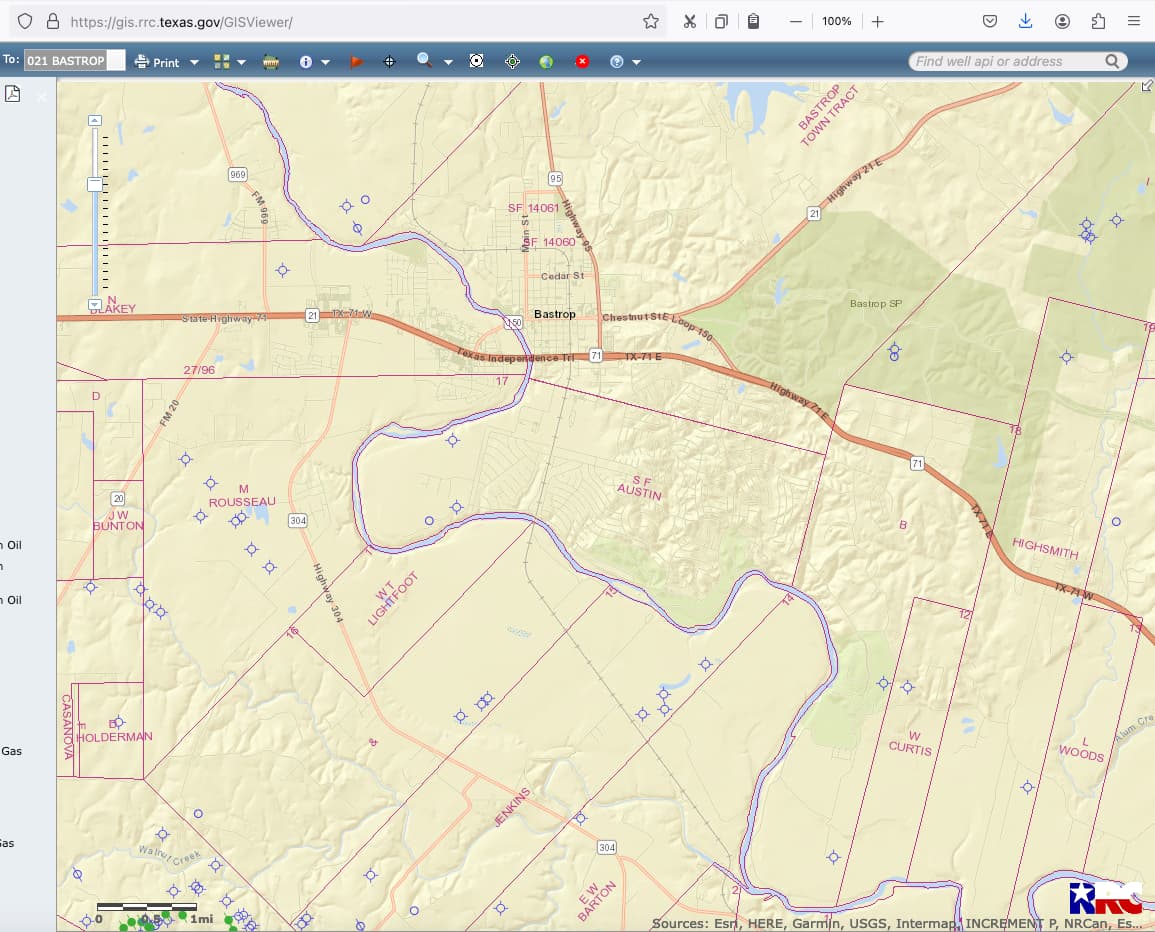Activate the green target GPS icon
The height and width of the screenshot is (932, 1155).
[512, 62]
